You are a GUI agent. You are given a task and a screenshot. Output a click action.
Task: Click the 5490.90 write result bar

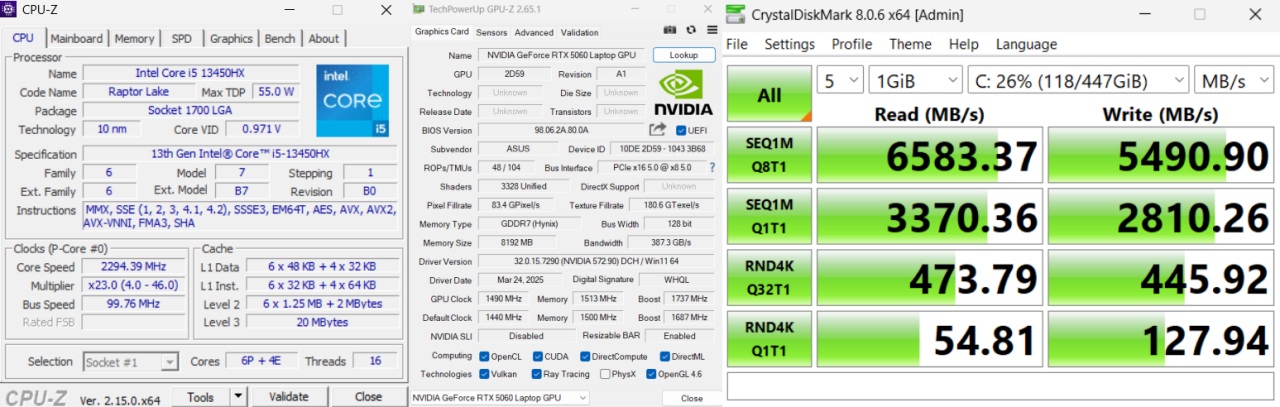click(1161, 156)
